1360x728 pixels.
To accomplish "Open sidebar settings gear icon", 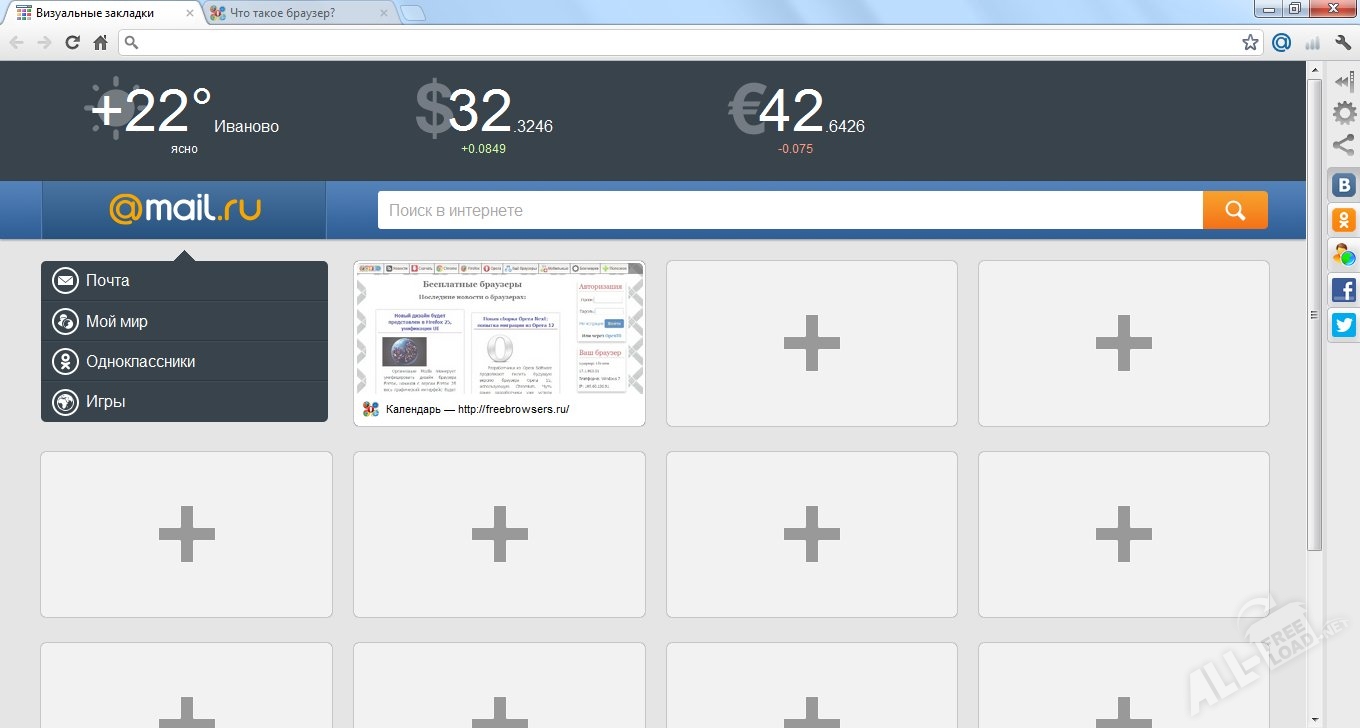I will tap(1344, 113).
